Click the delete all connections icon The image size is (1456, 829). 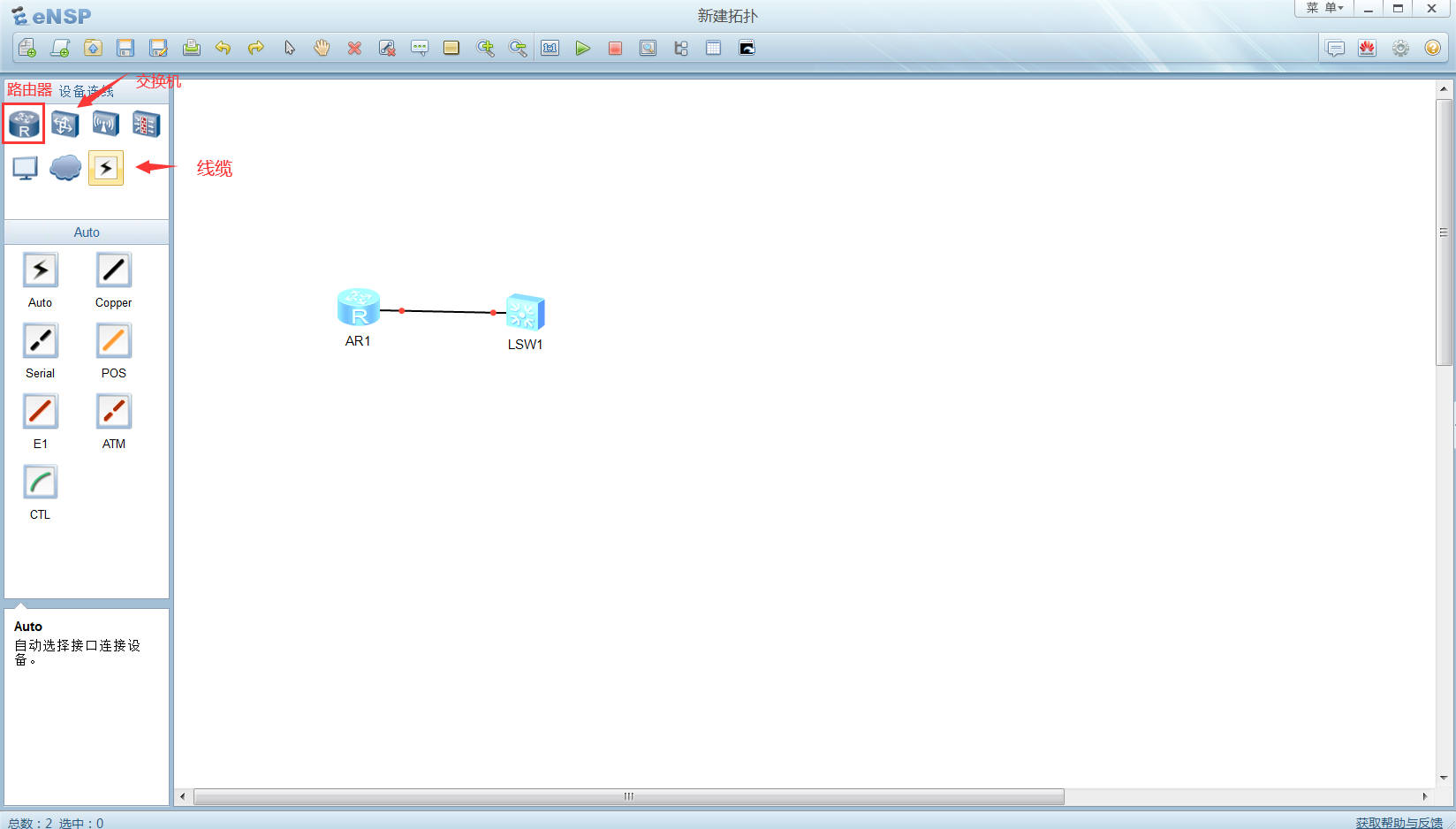387,48
